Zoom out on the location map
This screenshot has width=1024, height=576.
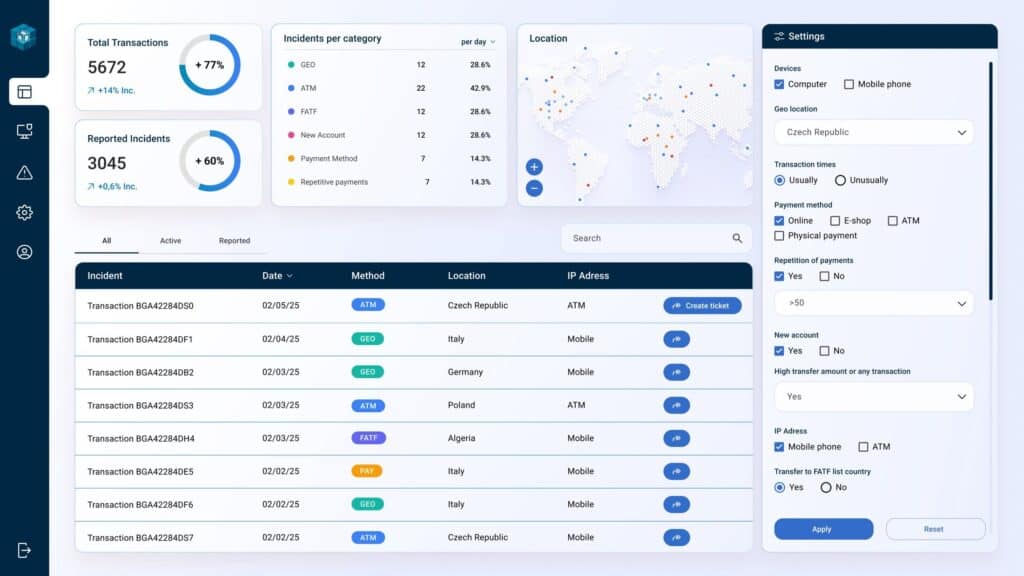pyautogui.click(x=534, y=188)
